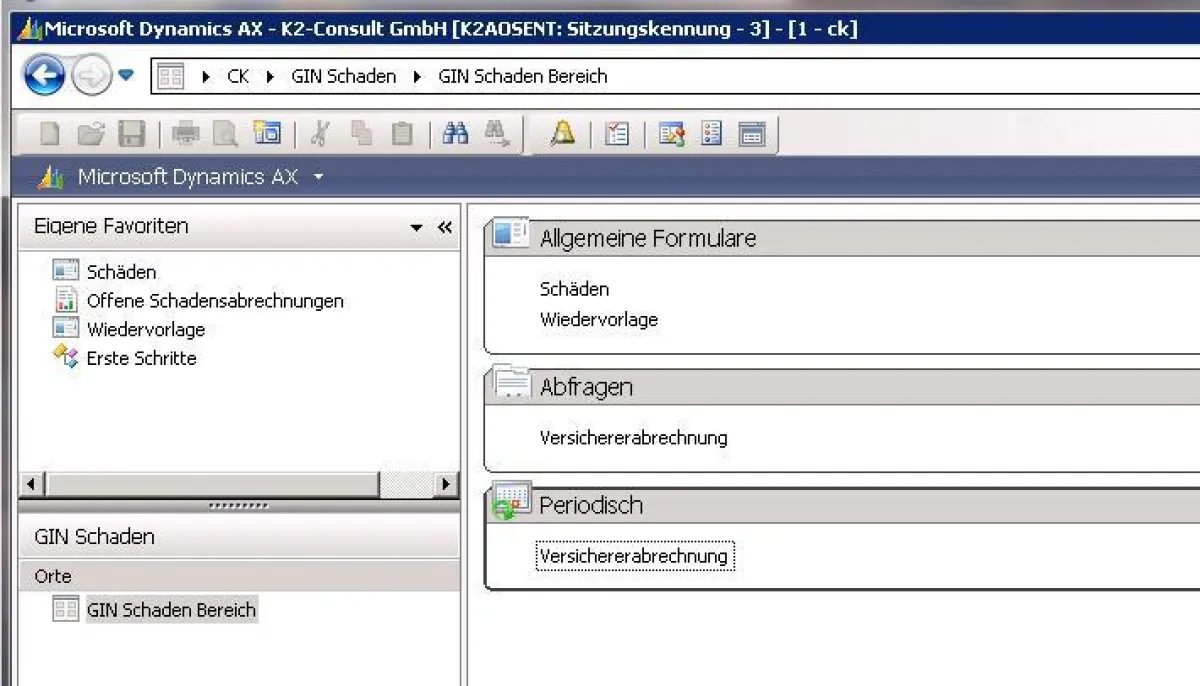Open the New document toolbar icon
Image resolution: width=1200 pixels, height=686 pixels.
click(x=50, y=134)
